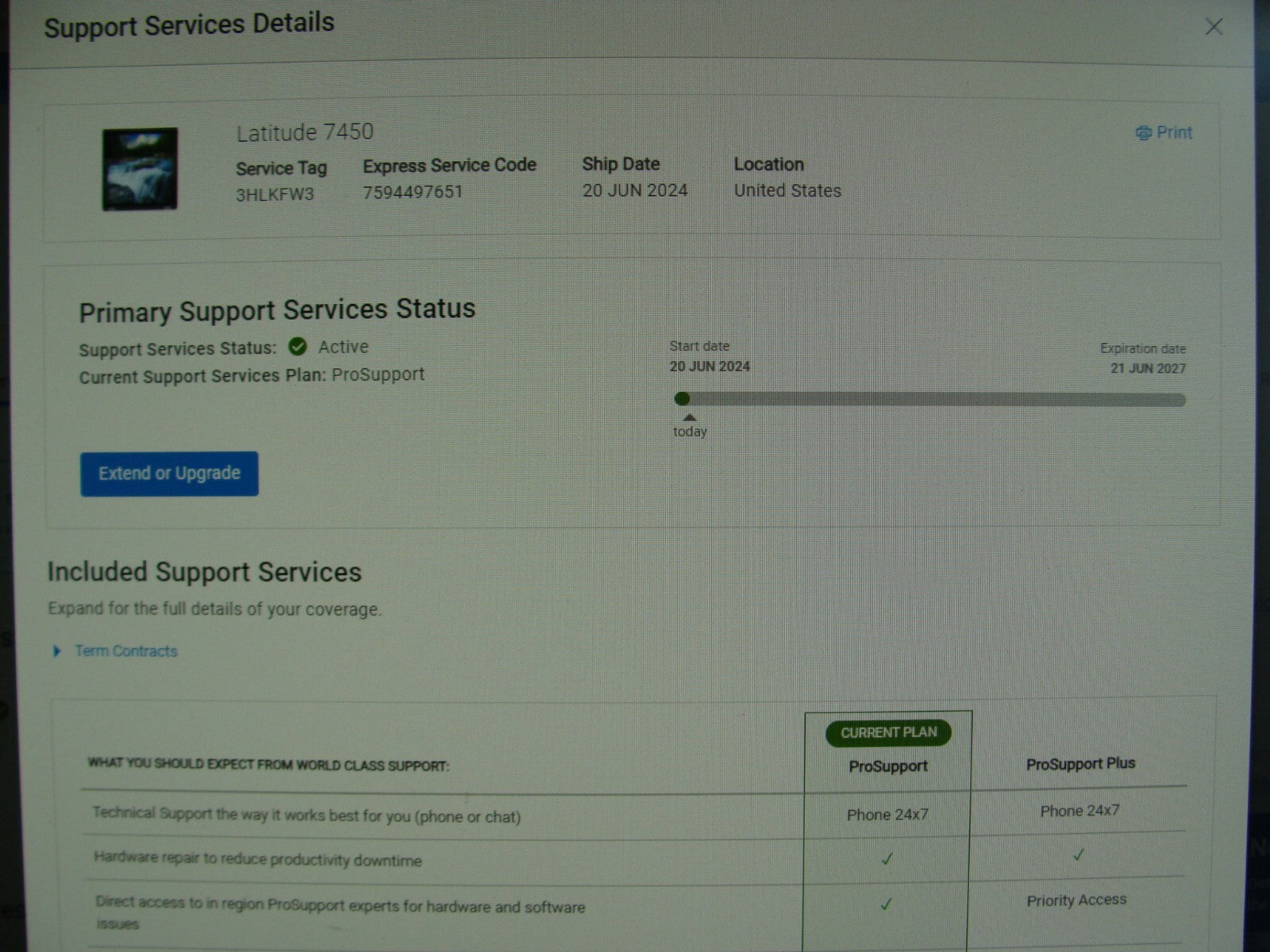
Task: Click the warranty coverage progress bar
Action: click(937, 400)
